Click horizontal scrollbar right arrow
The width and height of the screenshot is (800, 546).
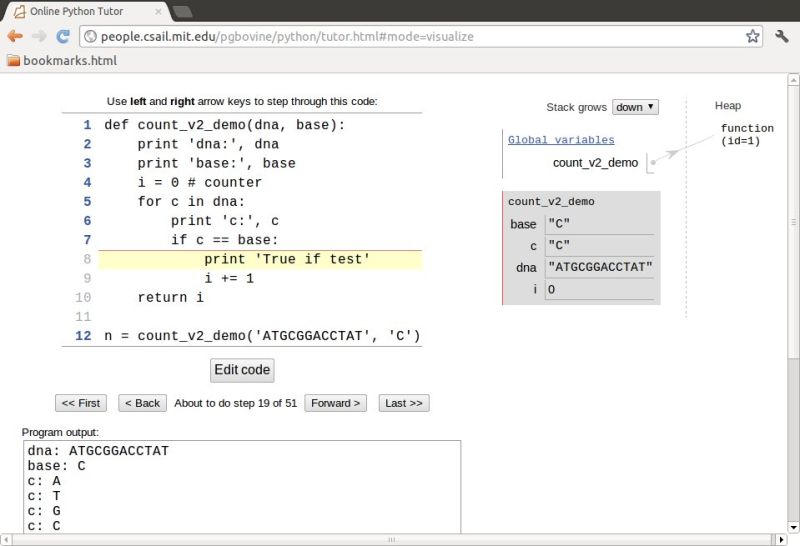[x=781, y=539]
